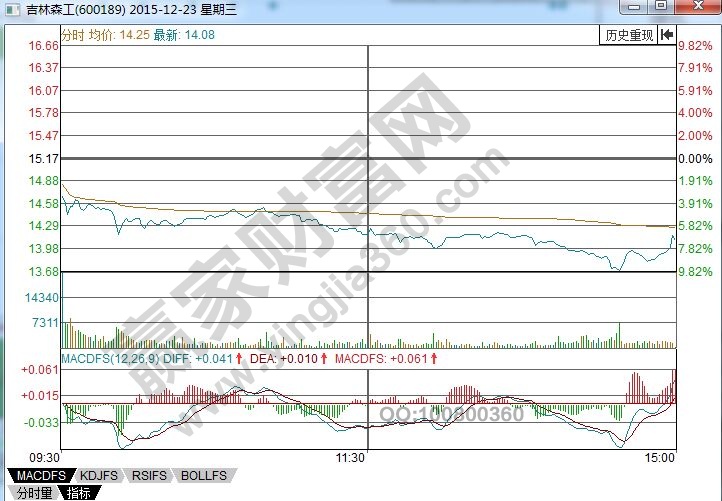The height and width of the screenshot is (501, 722).
Task: Select the 指标 indicators tab
Action: point(80,492)
